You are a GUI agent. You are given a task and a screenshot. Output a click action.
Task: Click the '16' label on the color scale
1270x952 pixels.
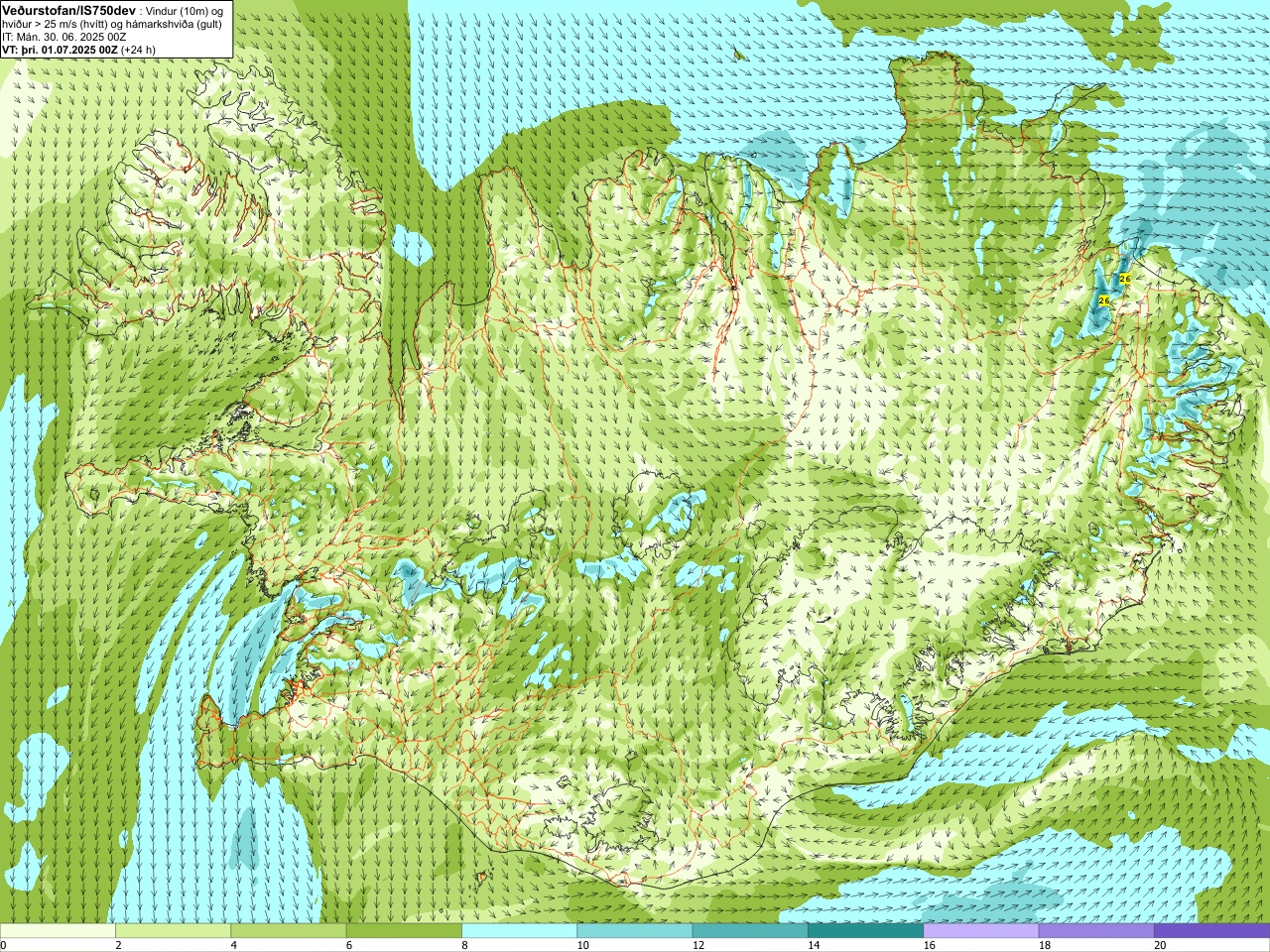(929, 945)
